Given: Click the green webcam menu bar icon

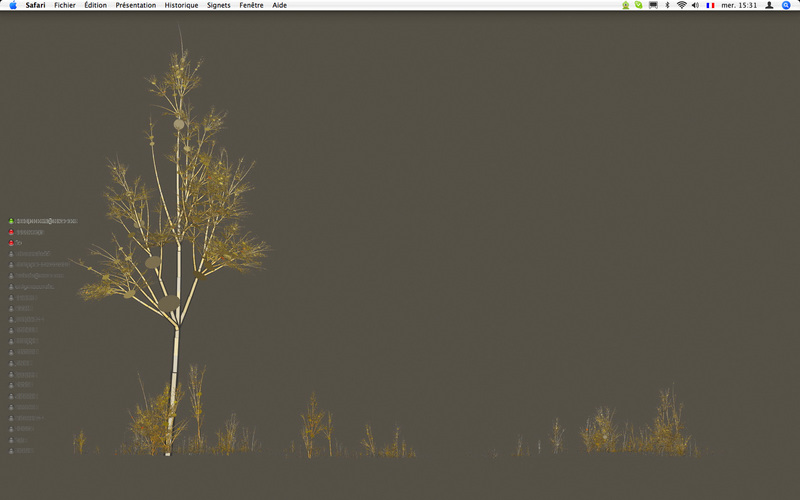Looking at the screenshot, I should tap(626, 5).
